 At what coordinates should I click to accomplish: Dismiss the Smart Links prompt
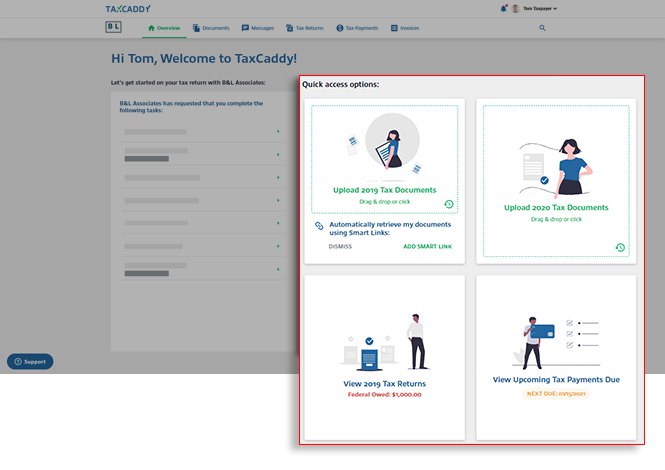click(x=340, y=246)
